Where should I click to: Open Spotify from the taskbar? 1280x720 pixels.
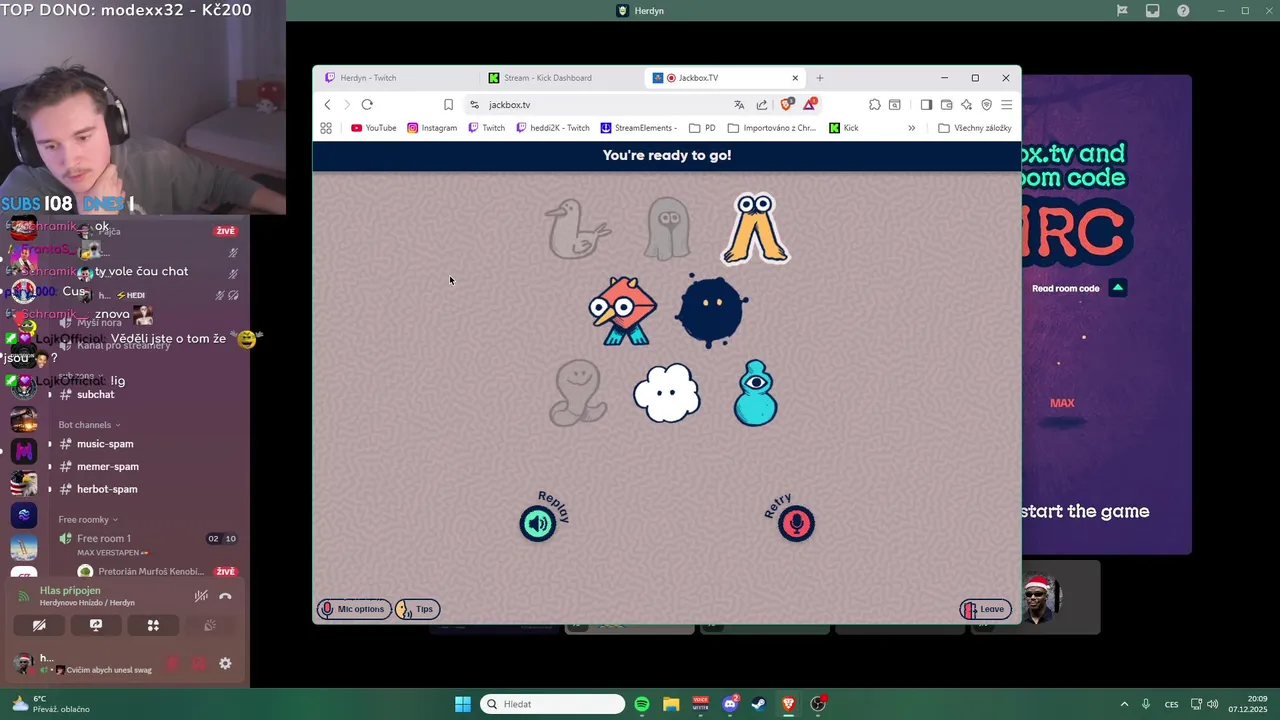(x=642, y=704)
